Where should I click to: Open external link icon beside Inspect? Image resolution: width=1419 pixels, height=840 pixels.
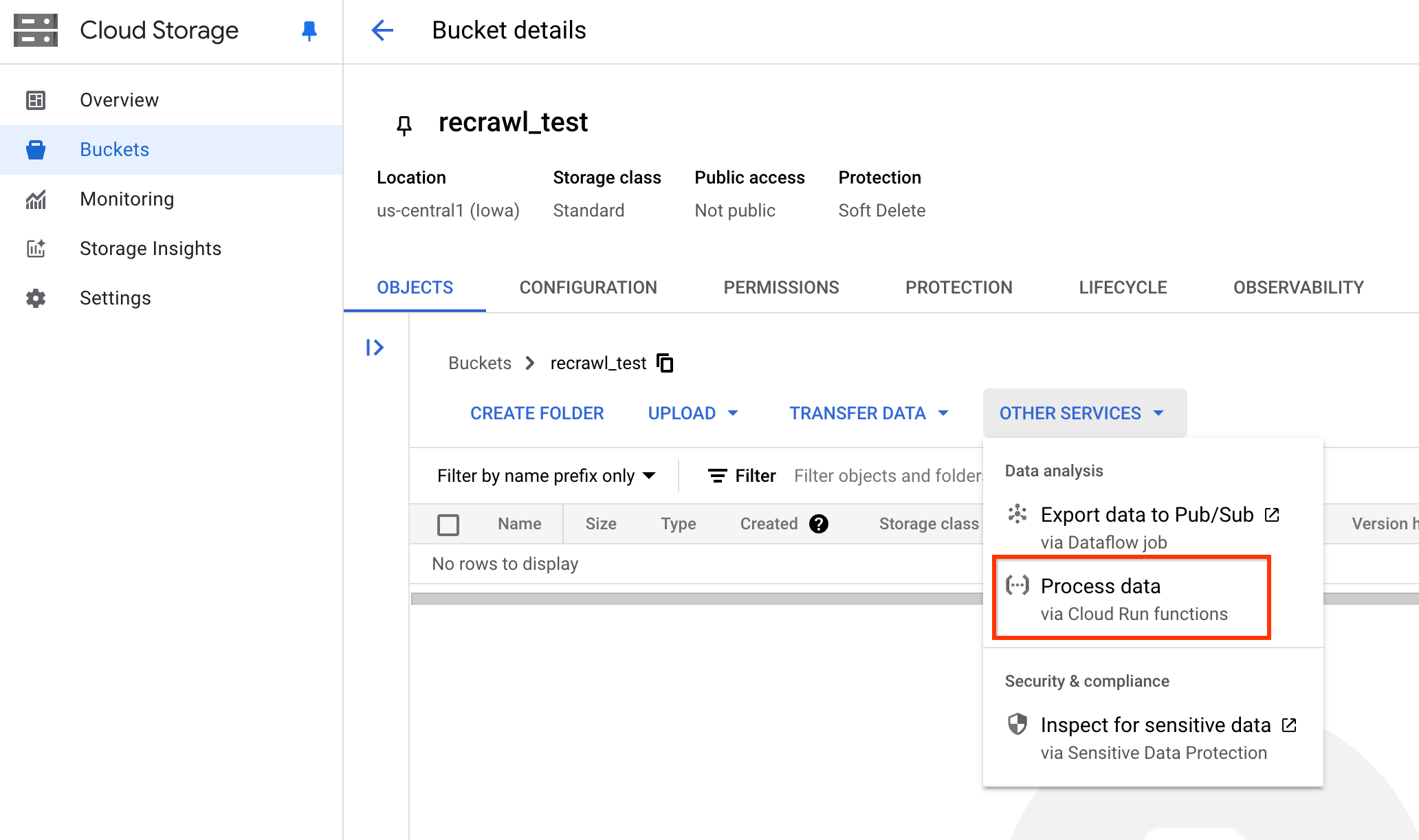1290,725
